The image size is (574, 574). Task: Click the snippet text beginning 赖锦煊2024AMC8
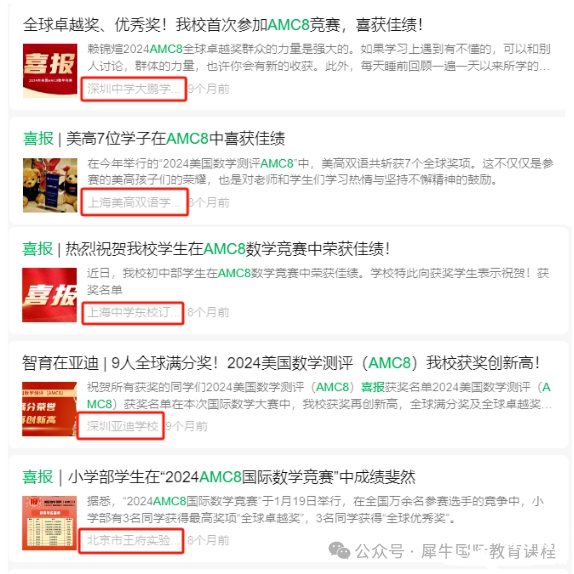[x=318, y=57]
